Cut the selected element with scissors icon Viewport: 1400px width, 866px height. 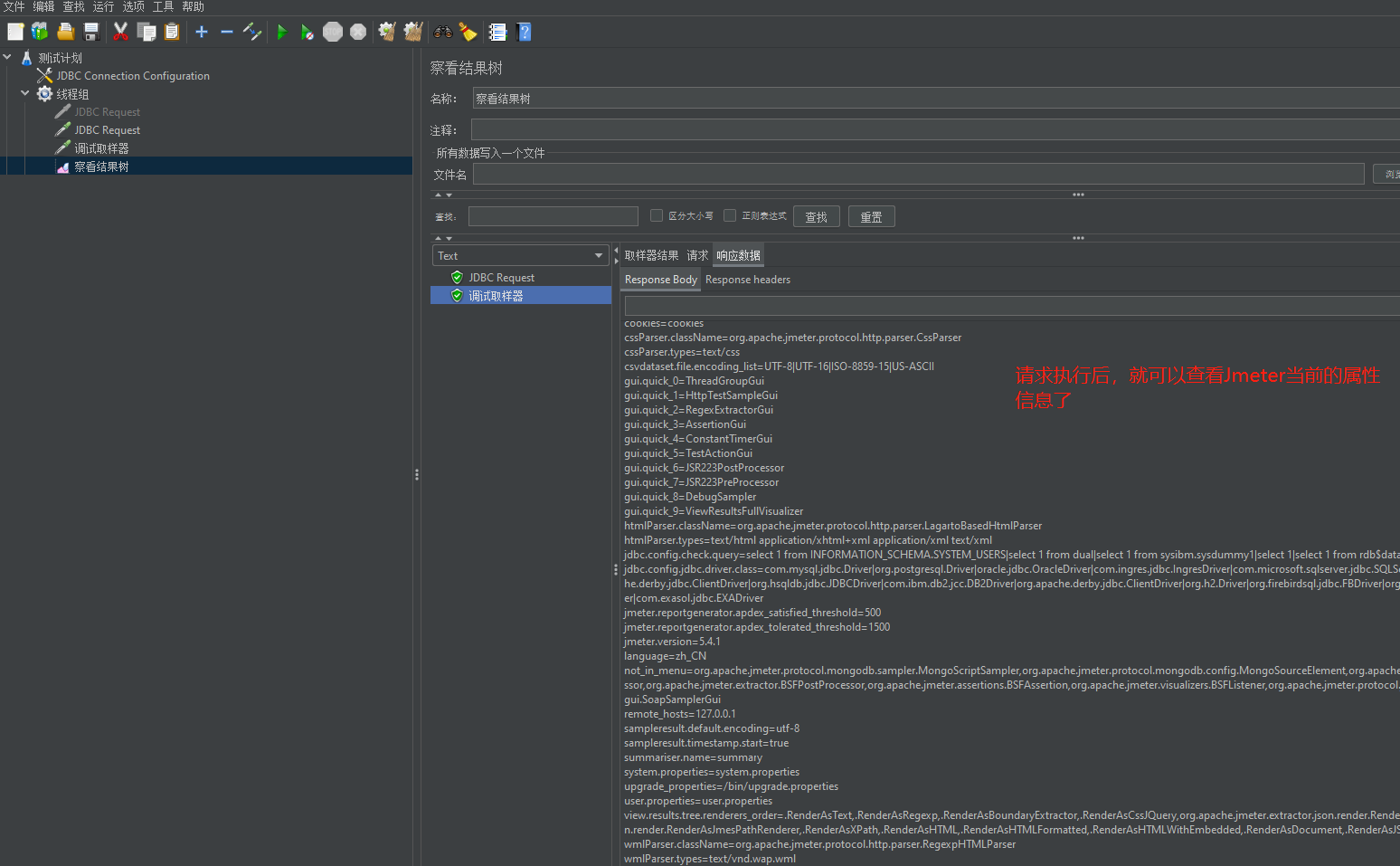tap(120, 32)
